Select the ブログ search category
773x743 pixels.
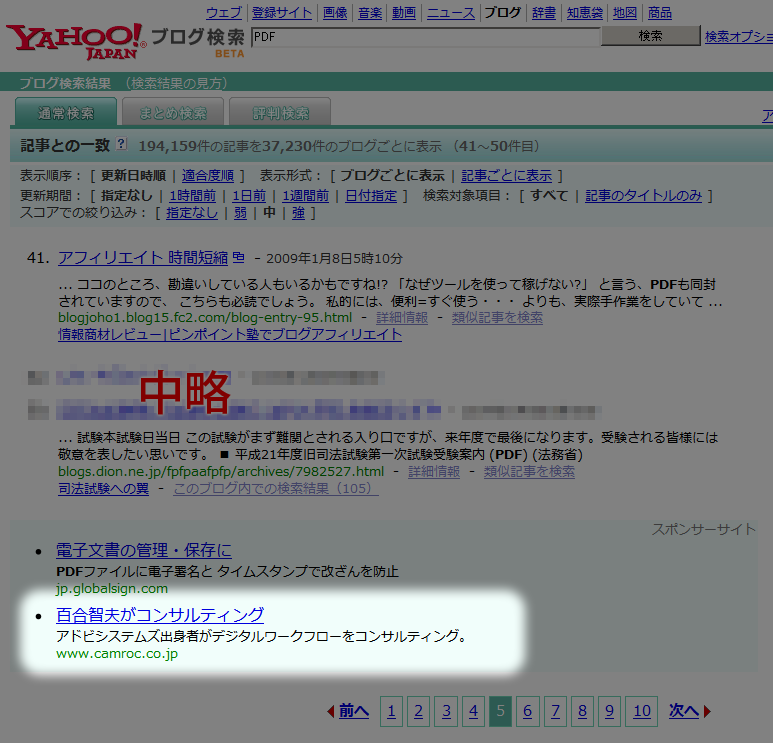[x=502, y=12]
